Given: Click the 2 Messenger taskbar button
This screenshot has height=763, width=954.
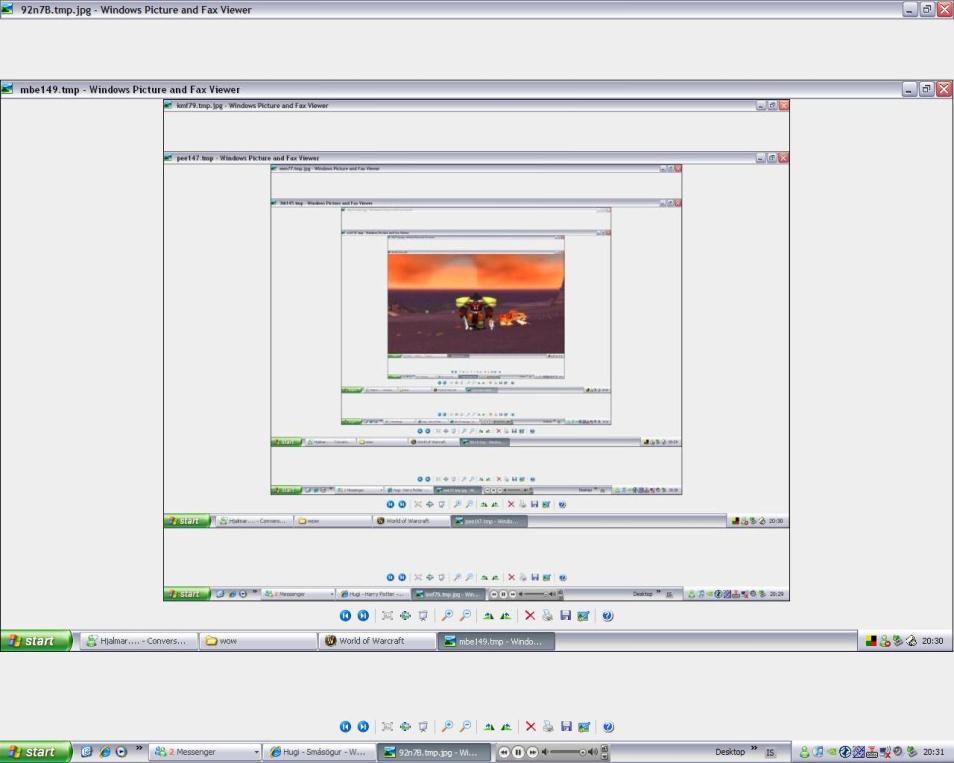Looking at the screenshot, I should 204,752.
